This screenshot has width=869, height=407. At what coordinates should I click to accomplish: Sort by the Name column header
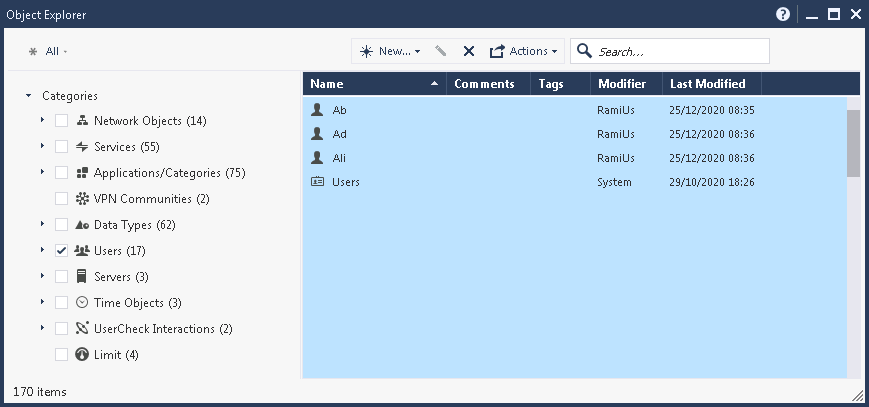tap(370, 84)
